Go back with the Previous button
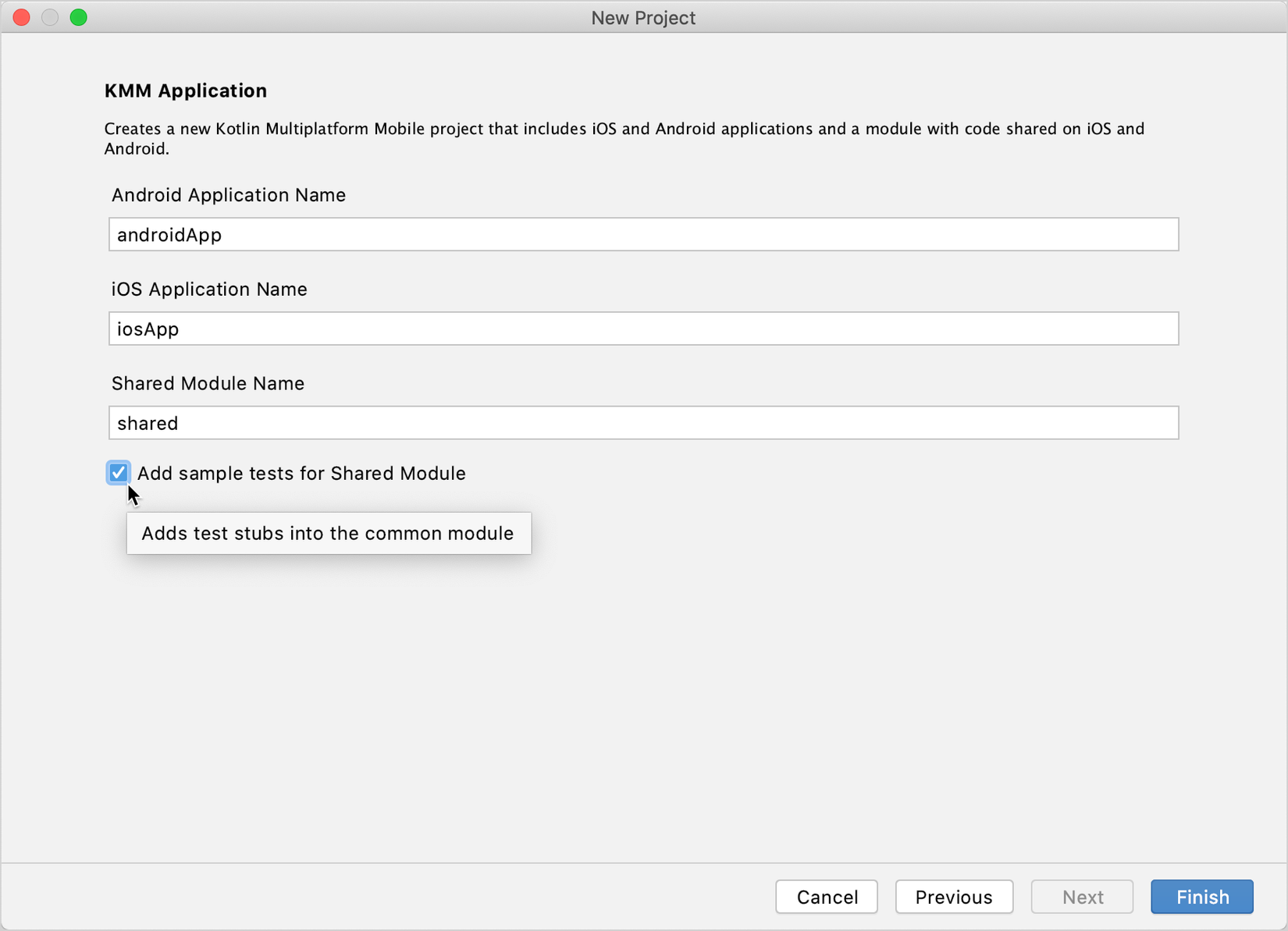 click(x=953, y=897)
